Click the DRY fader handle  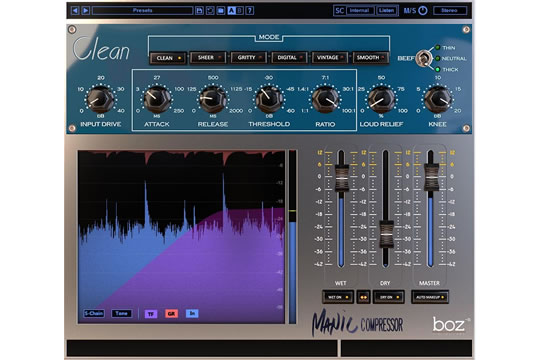(386, 235)
